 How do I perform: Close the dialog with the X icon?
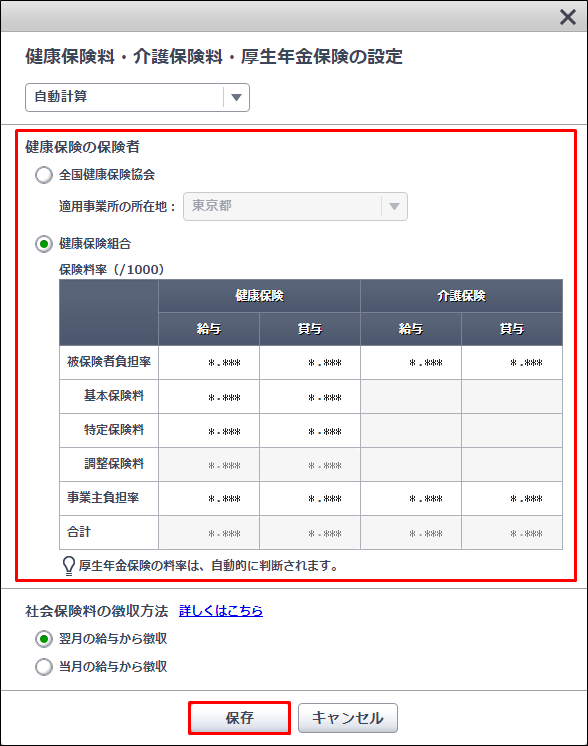[x=568, y=17]
